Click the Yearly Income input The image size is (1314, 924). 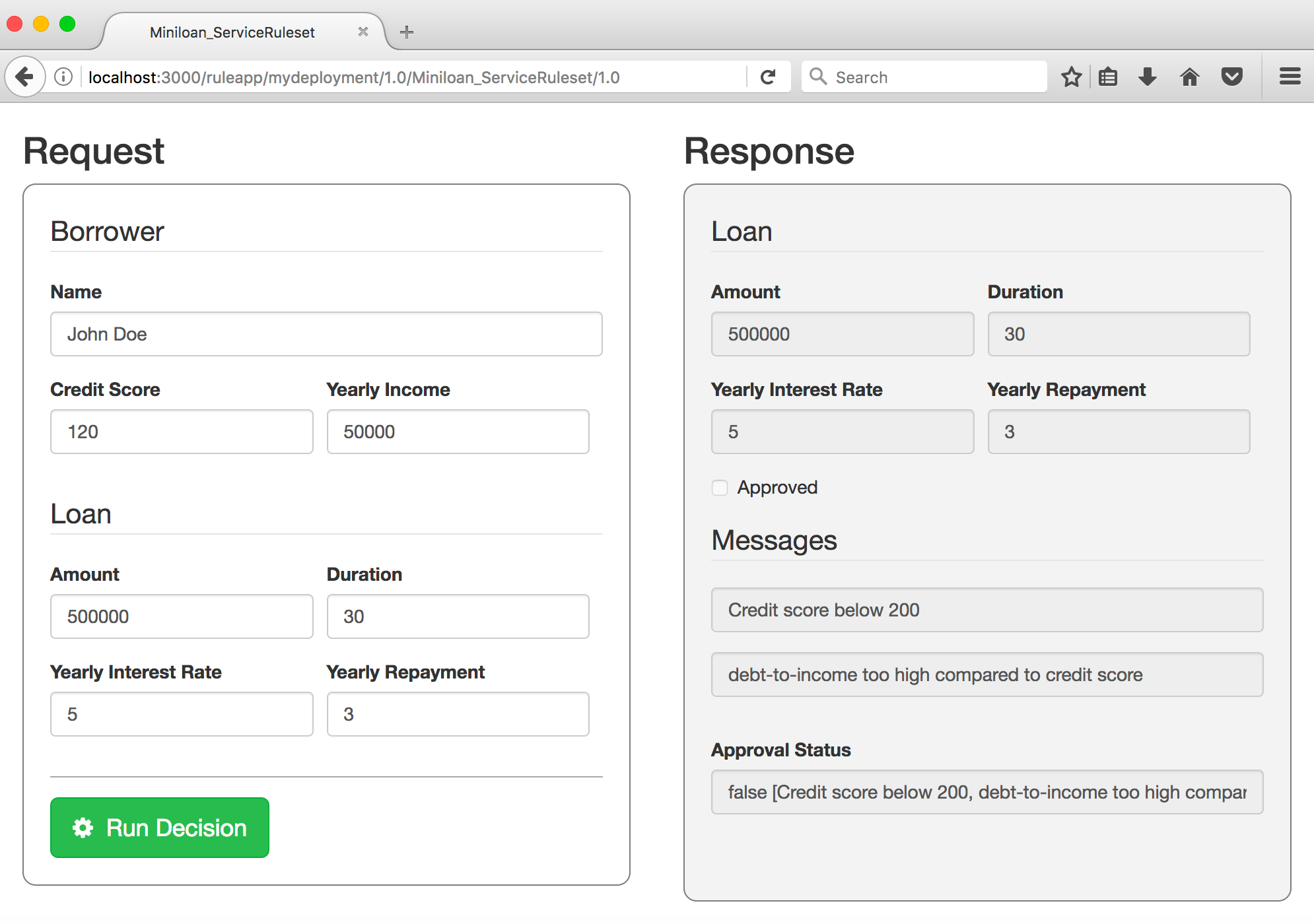coord(458,432)
